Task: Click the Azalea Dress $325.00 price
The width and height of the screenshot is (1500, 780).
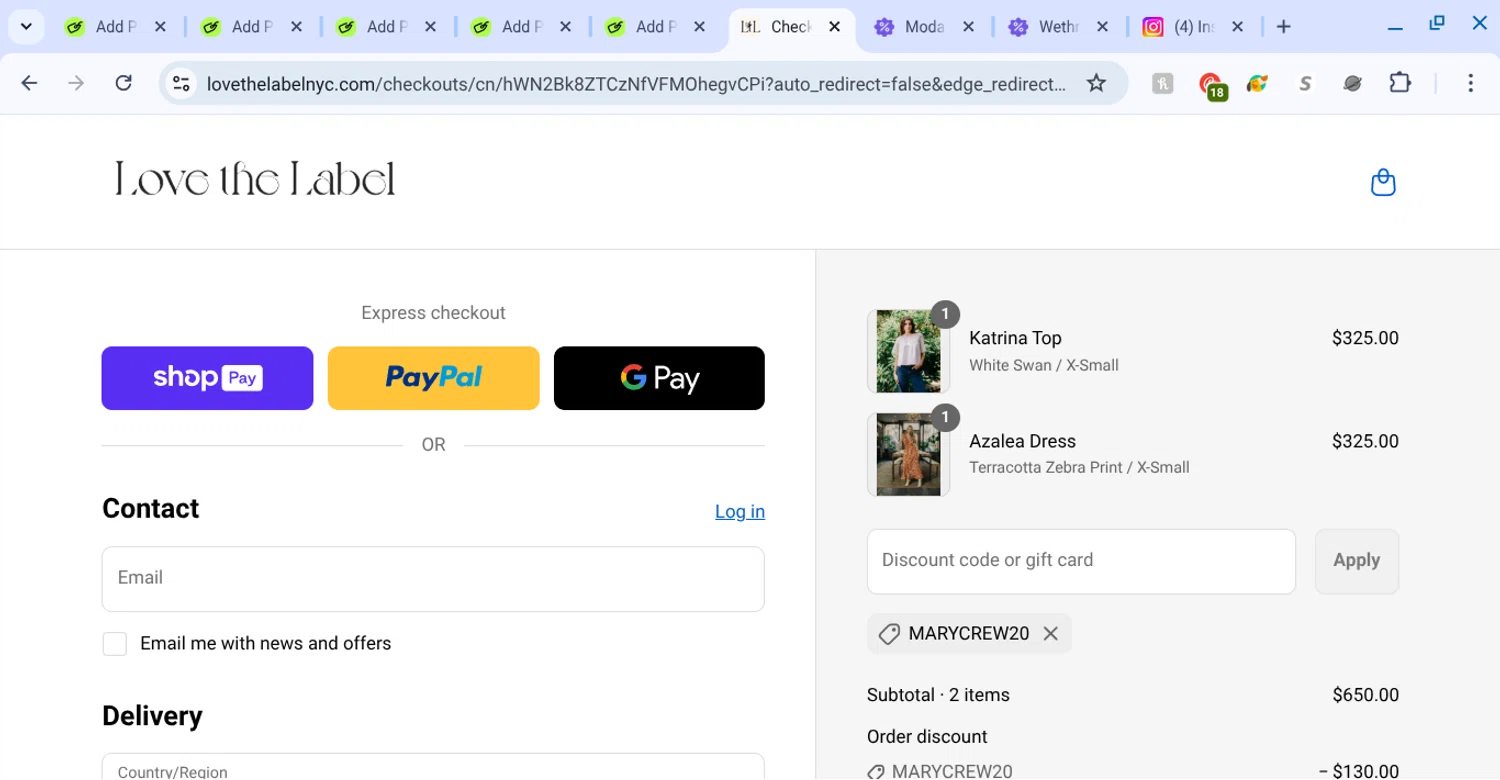Action: [1365, 441]
